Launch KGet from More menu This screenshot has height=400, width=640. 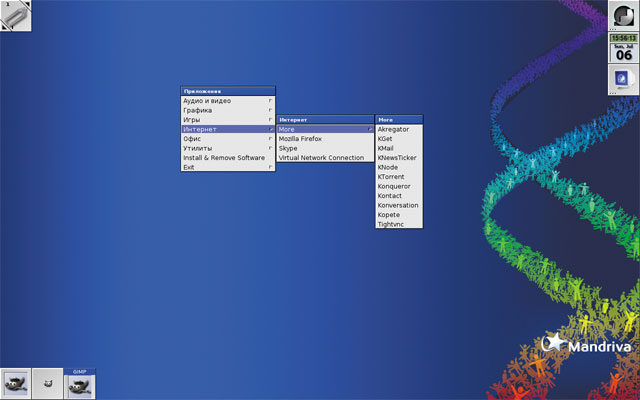(x=399, y=139)
